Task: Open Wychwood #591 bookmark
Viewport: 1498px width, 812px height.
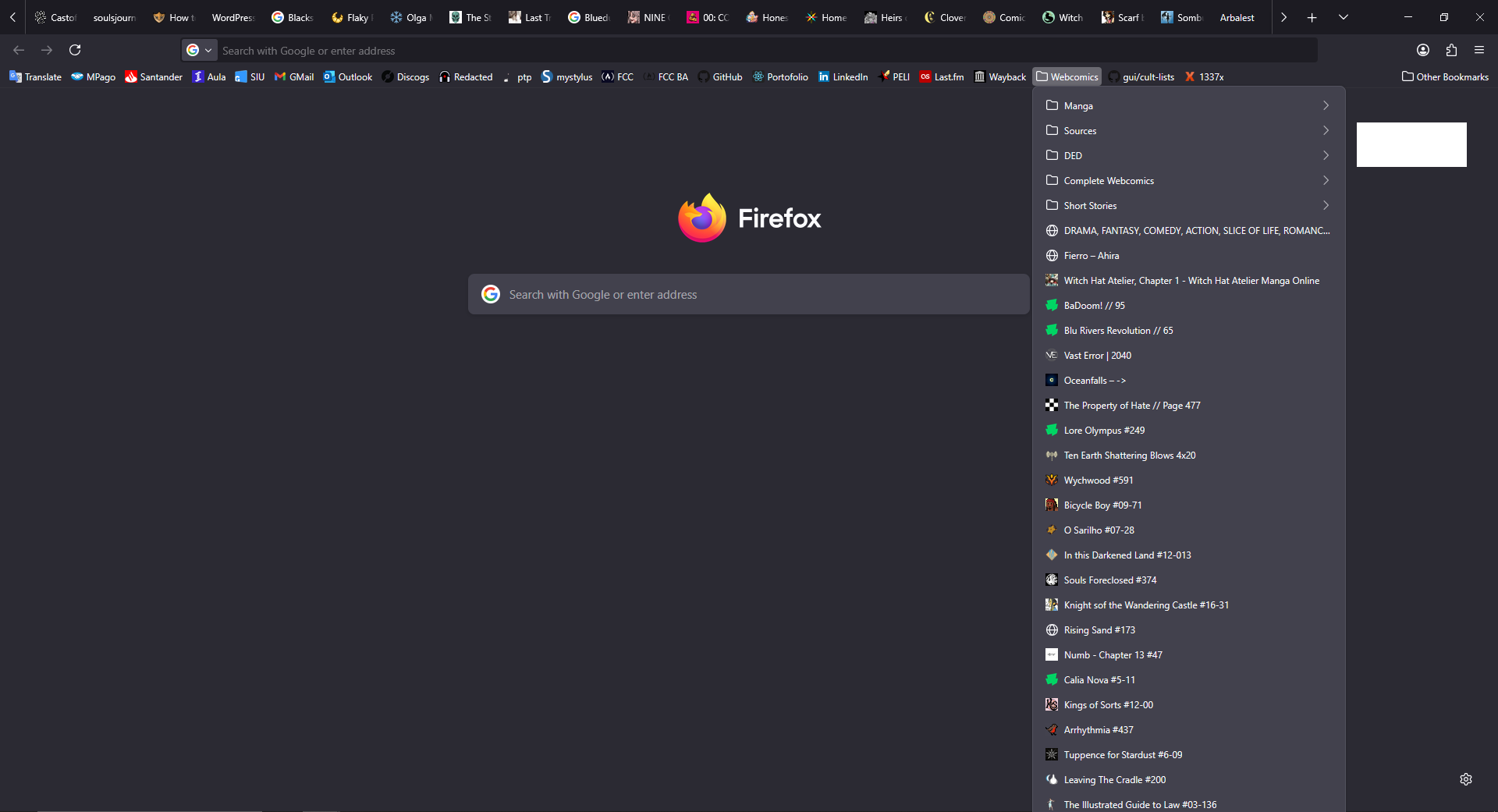Action: point(1189,480)
